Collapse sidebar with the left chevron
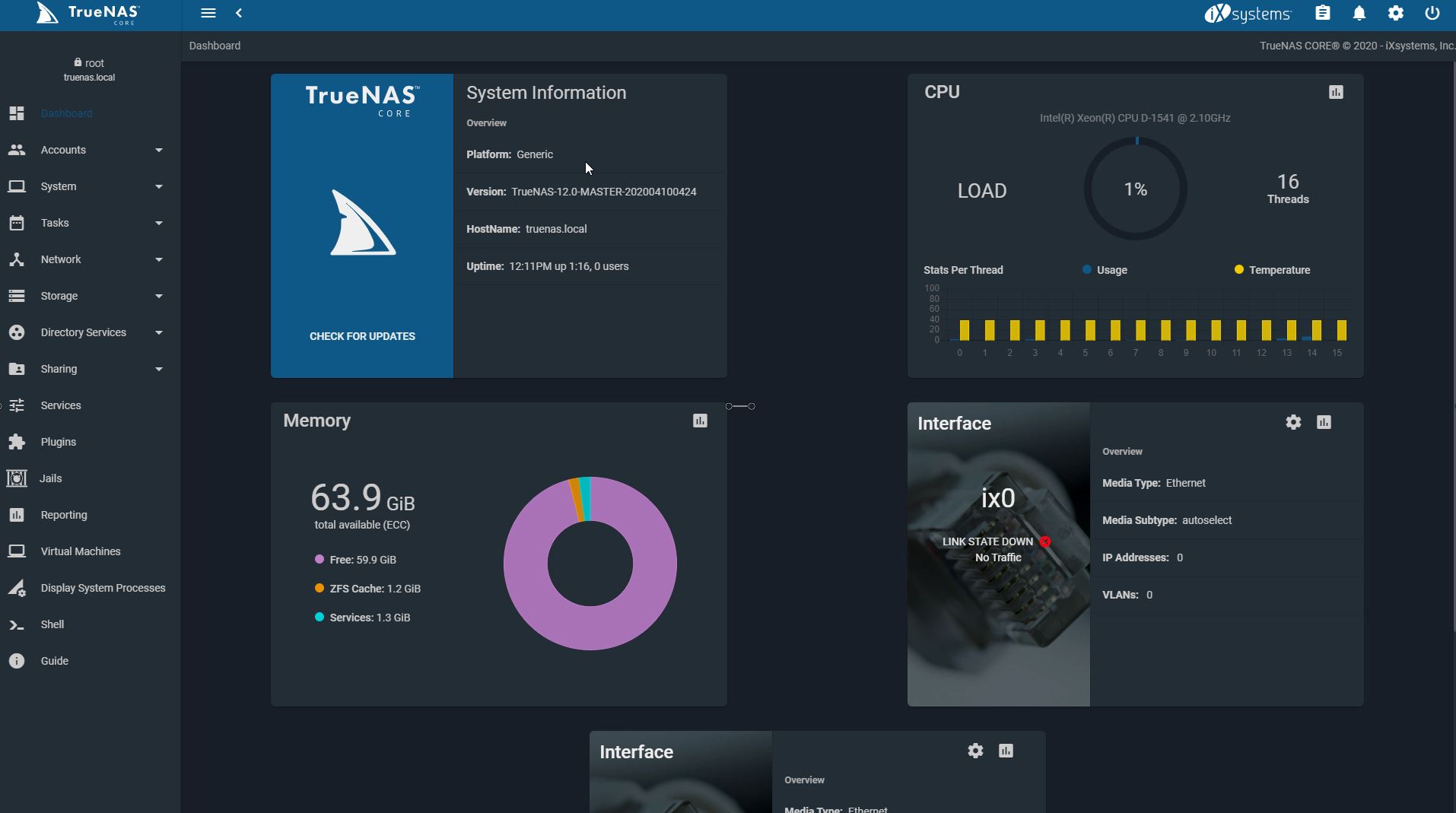This screenshot has height=813, width=1456. pyautogui.click(x=239, y=13)
